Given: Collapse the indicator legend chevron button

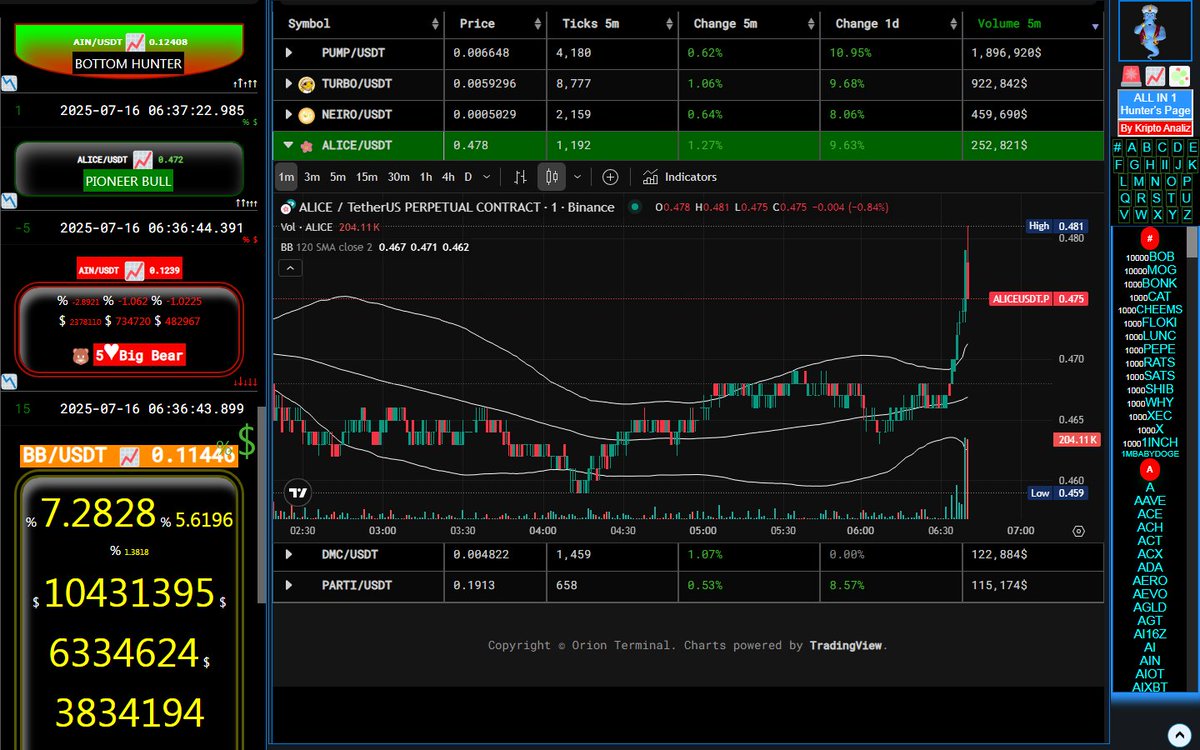Looking at the screenshot, I should [290, 268].
